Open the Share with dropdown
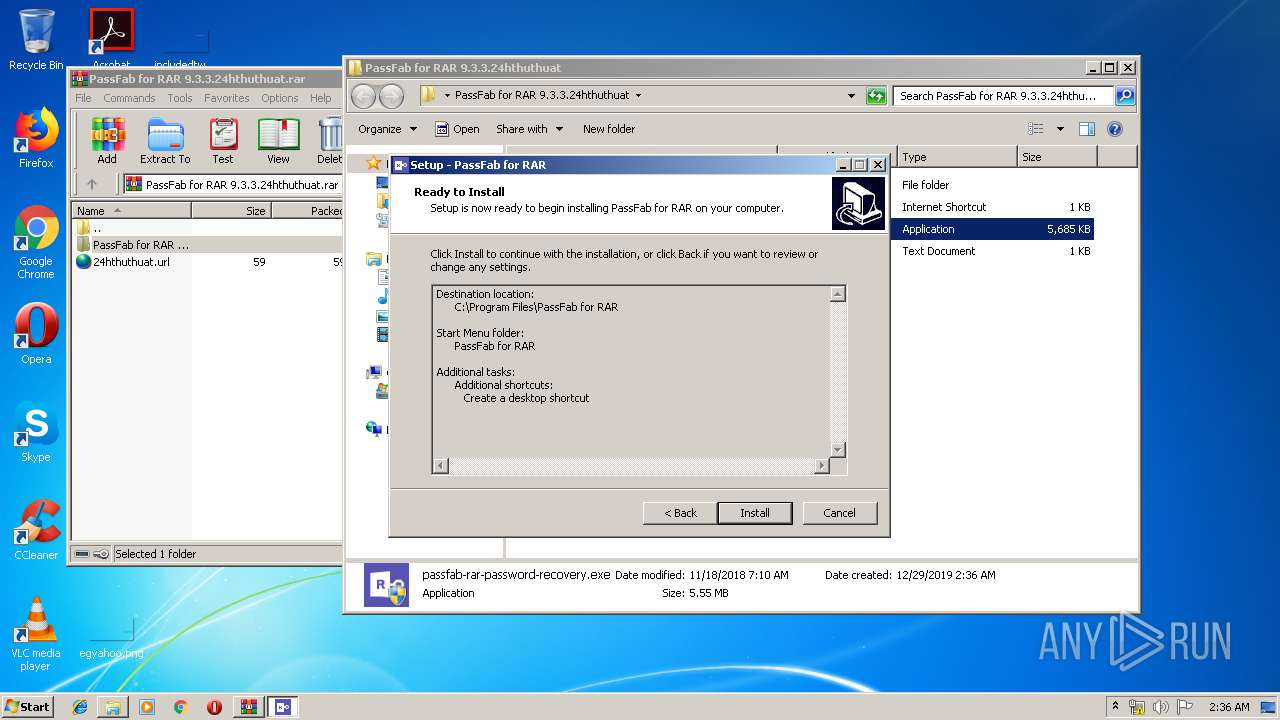 [529, 129]
